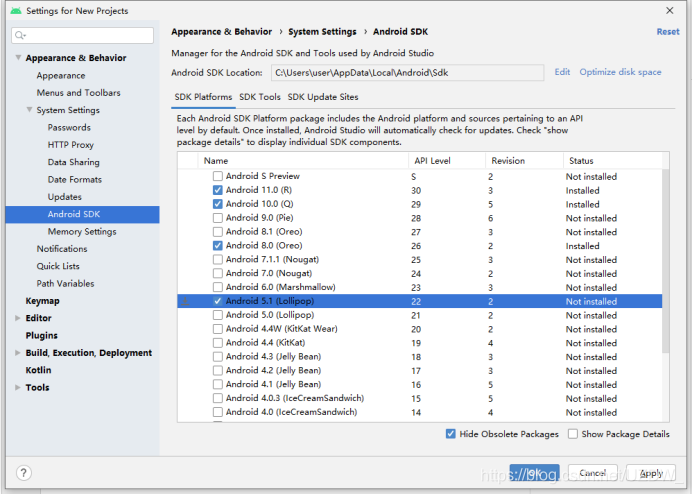Check the Android 4.4W (KitKat Wear) checkbox
Viewport: 693px width, 494px height.
click(217, 329)
